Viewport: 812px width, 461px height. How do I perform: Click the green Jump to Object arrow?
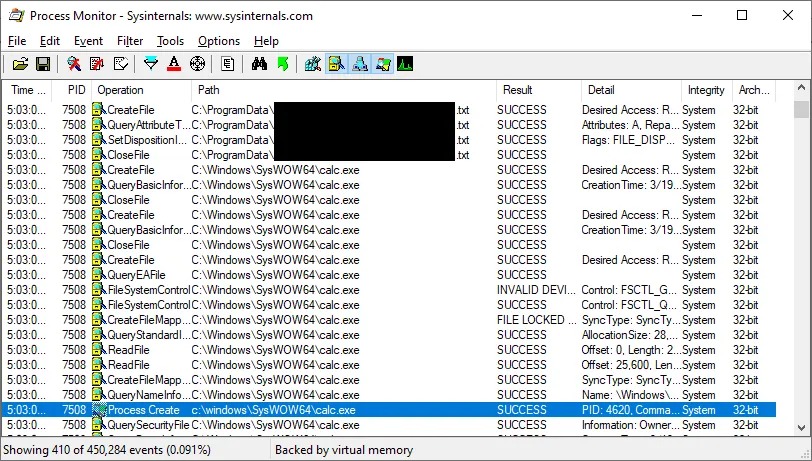point(283,64)
